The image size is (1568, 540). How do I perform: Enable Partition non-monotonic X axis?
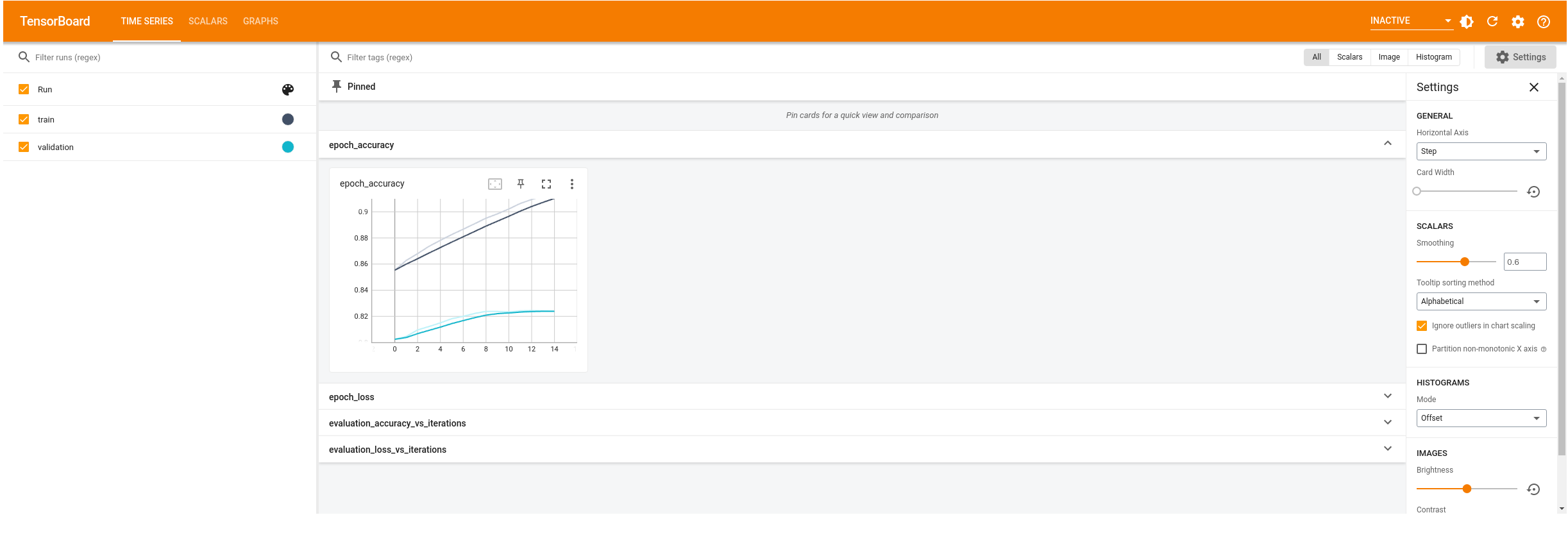coord(1422,349)
